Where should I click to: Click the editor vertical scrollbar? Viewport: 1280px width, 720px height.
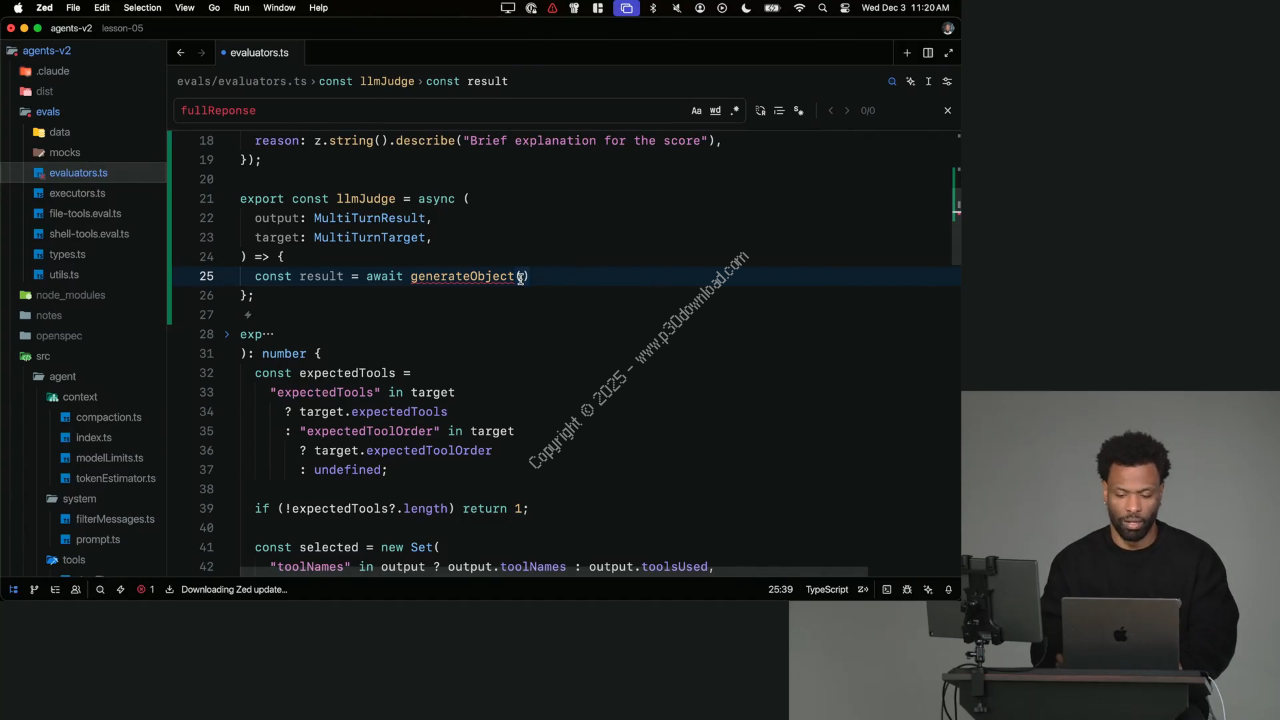956,190
